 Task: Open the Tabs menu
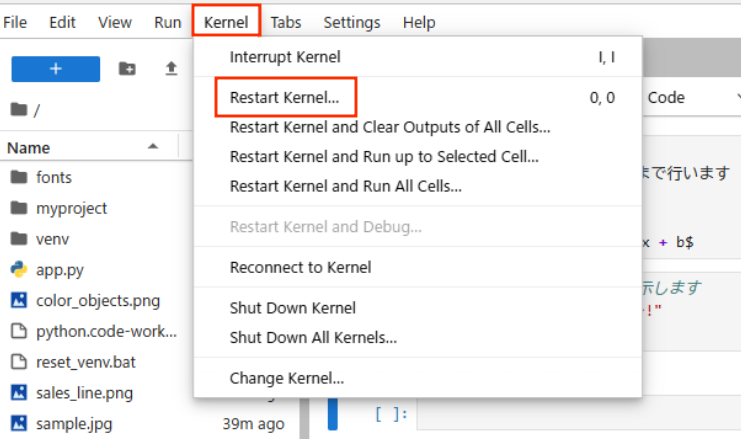click(x=286, y=22)
